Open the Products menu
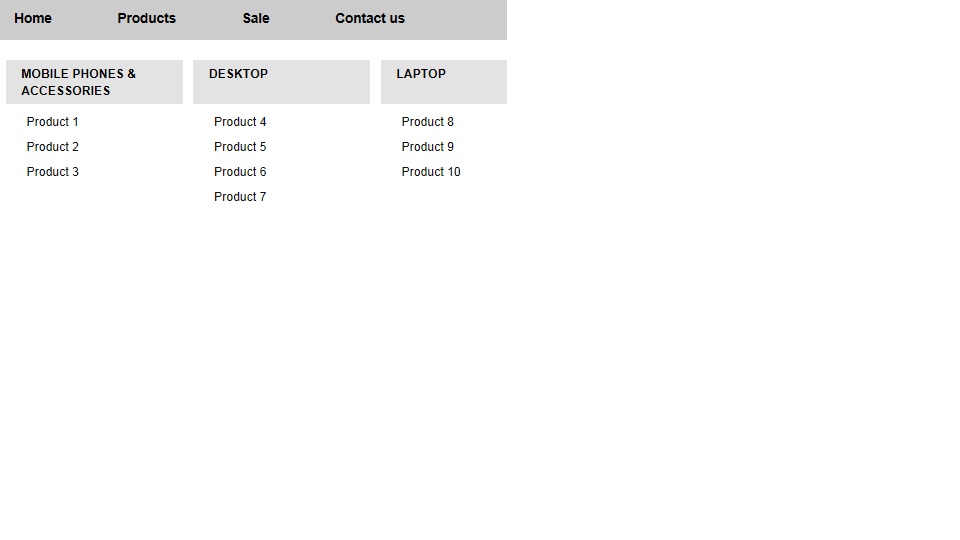 (x=146, y=18)
